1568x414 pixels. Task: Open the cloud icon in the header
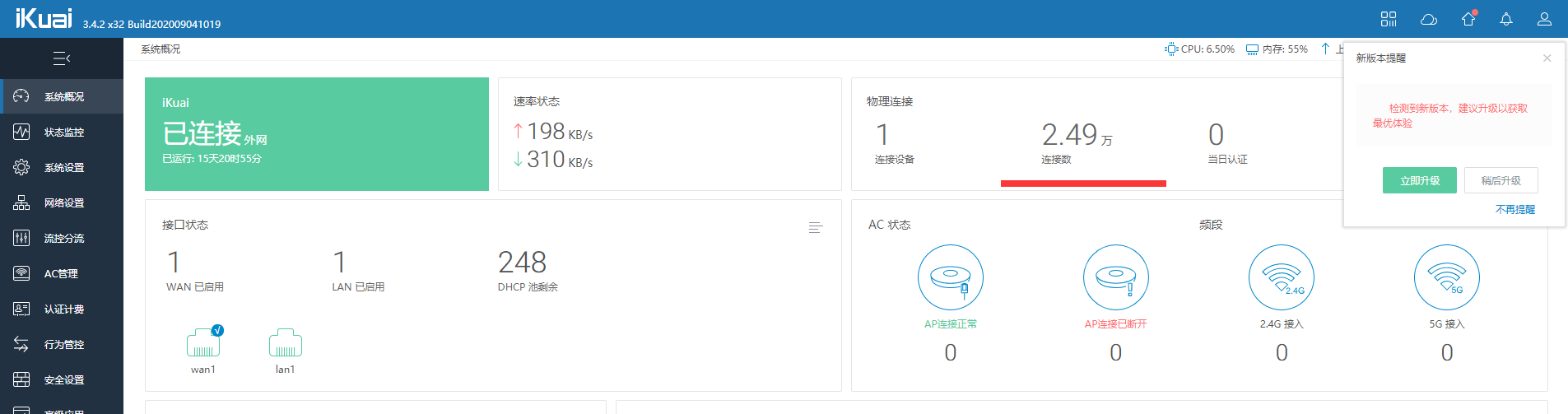pyautogui.click(x=1429, y=19)
